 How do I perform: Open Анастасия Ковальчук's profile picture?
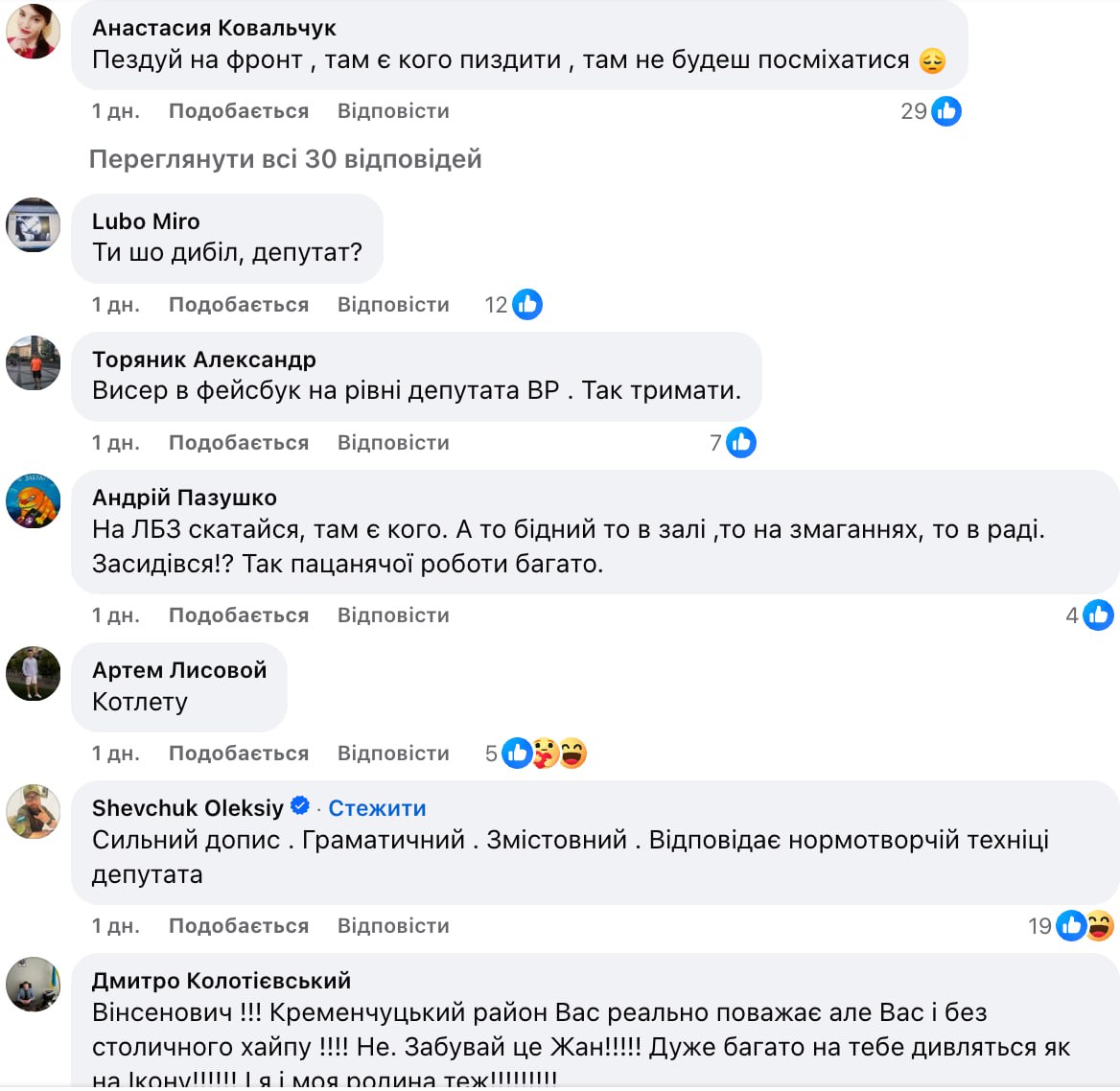(34, 32)
